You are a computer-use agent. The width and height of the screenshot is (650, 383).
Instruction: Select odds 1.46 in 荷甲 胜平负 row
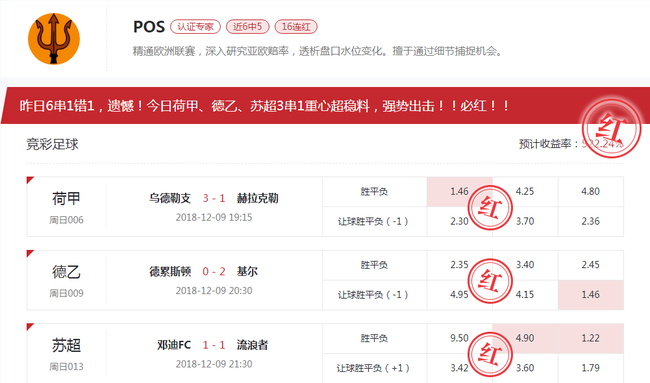tap(460, 192)
